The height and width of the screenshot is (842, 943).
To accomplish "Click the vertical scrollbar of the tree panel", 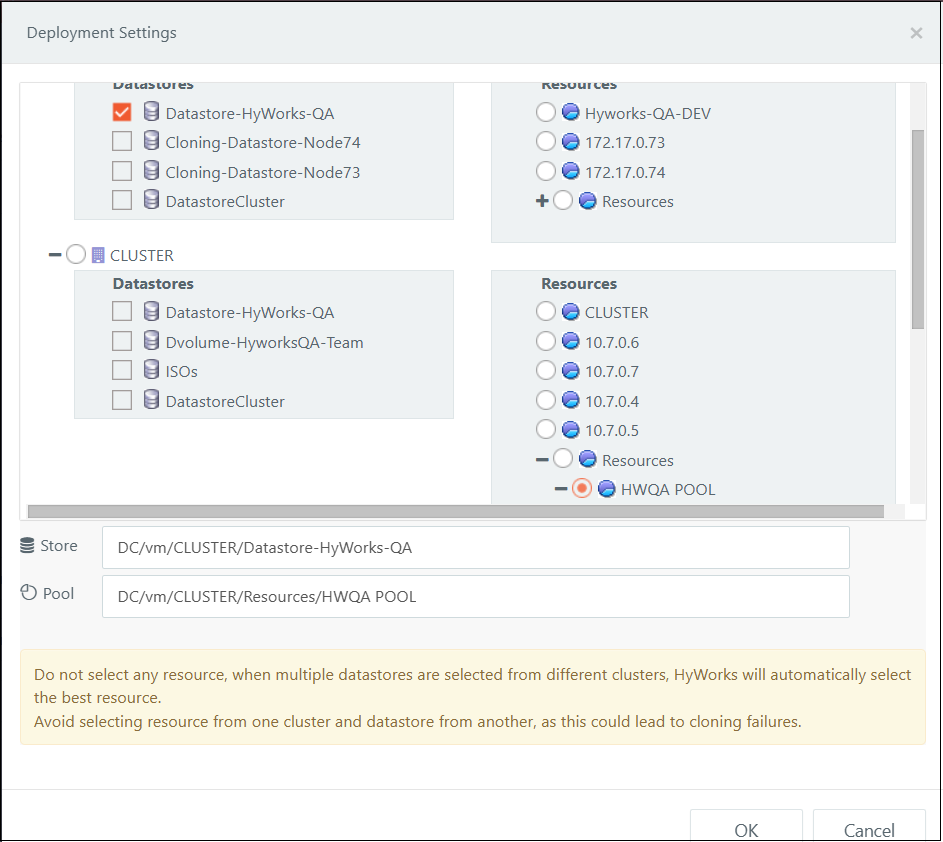I will (x=918, y=230).
